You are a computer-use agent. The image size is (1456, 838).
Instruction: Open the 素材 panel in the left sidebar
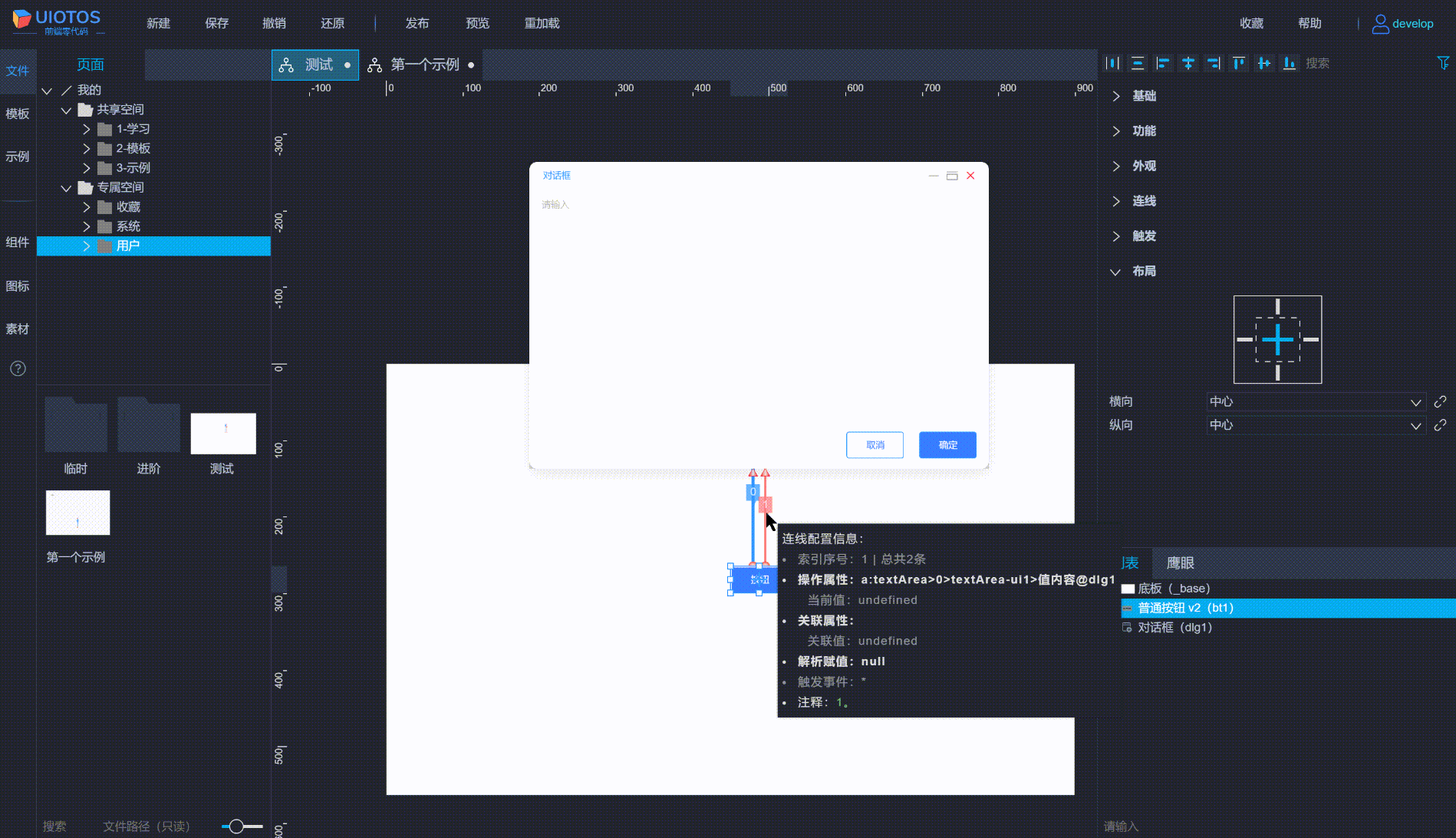(x=17, y=328)
